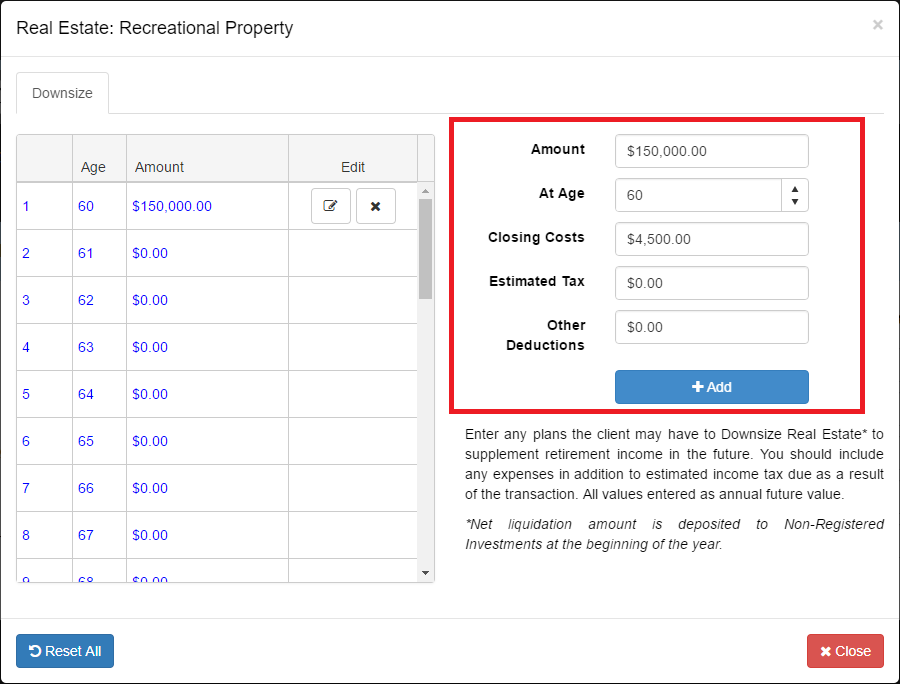Focus the At Age input field
This screenshot has width=900, height=684.
point(698,195)
